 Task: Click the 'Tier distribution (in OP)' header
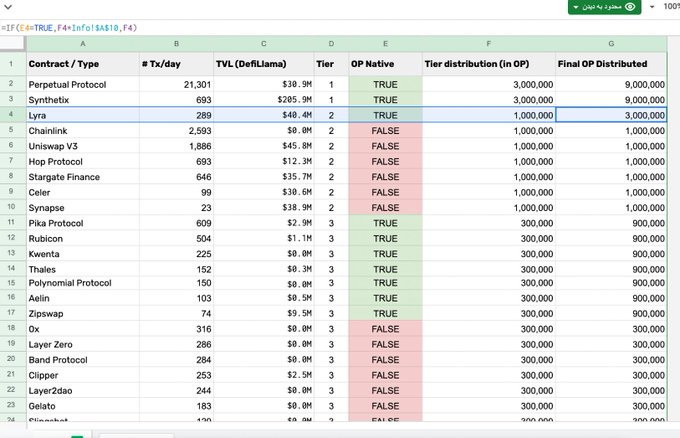tap(489, 64)
